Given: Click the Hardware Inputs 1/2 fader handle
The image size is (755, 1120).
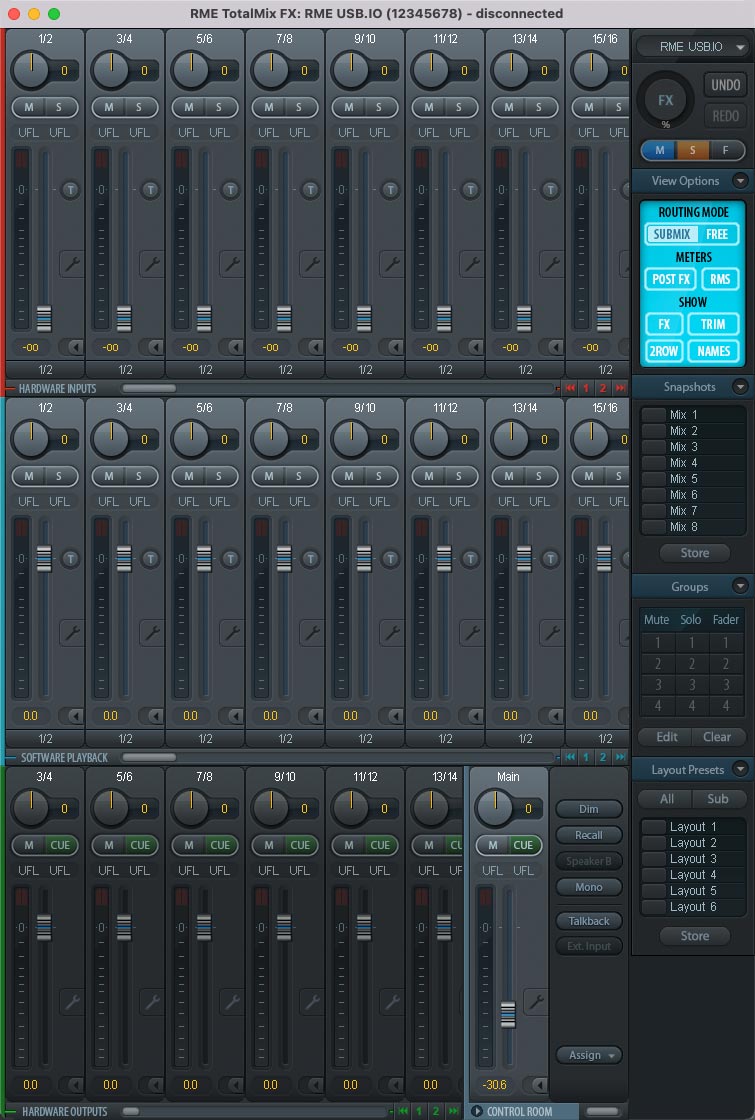Looking at the screenshot, I should (x=44, y=319).
